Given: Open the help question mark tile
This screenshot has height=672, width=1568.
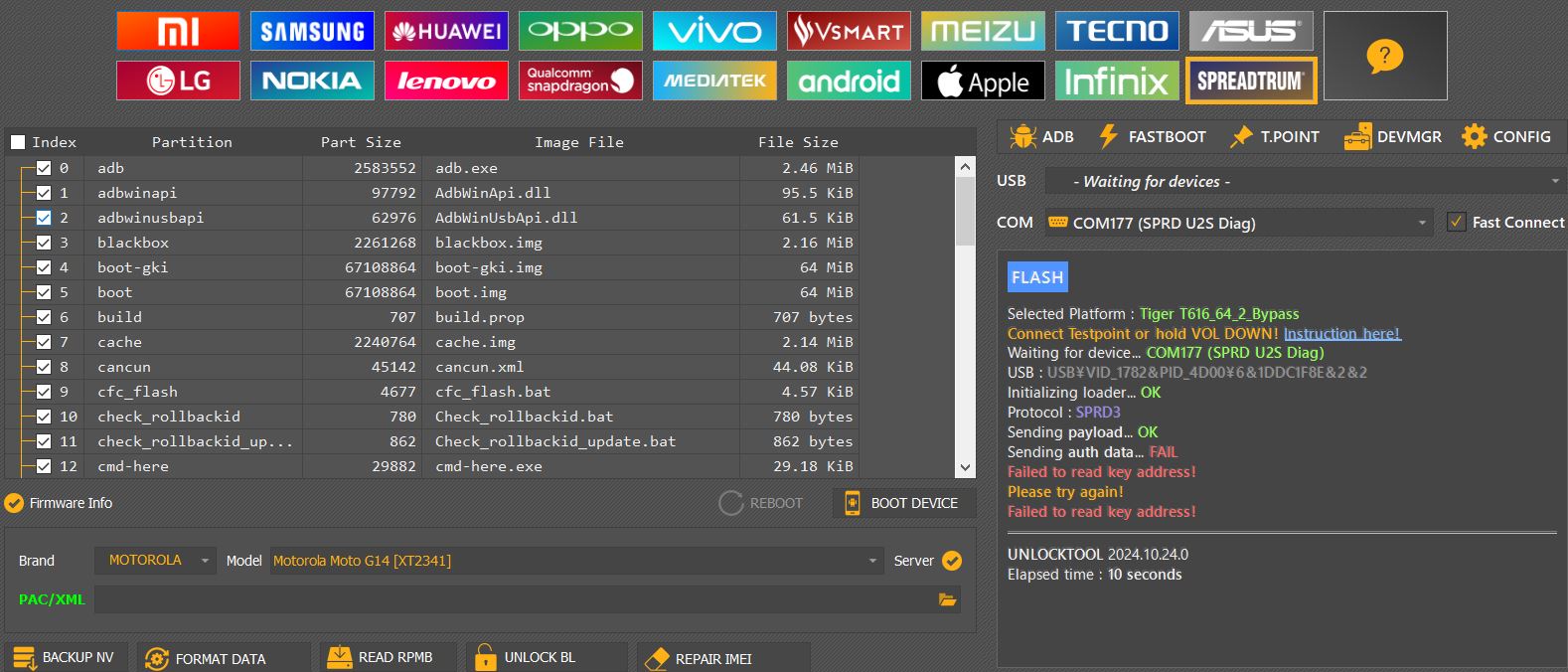Looking at the screenshot, I should (x=1385, y=56).
